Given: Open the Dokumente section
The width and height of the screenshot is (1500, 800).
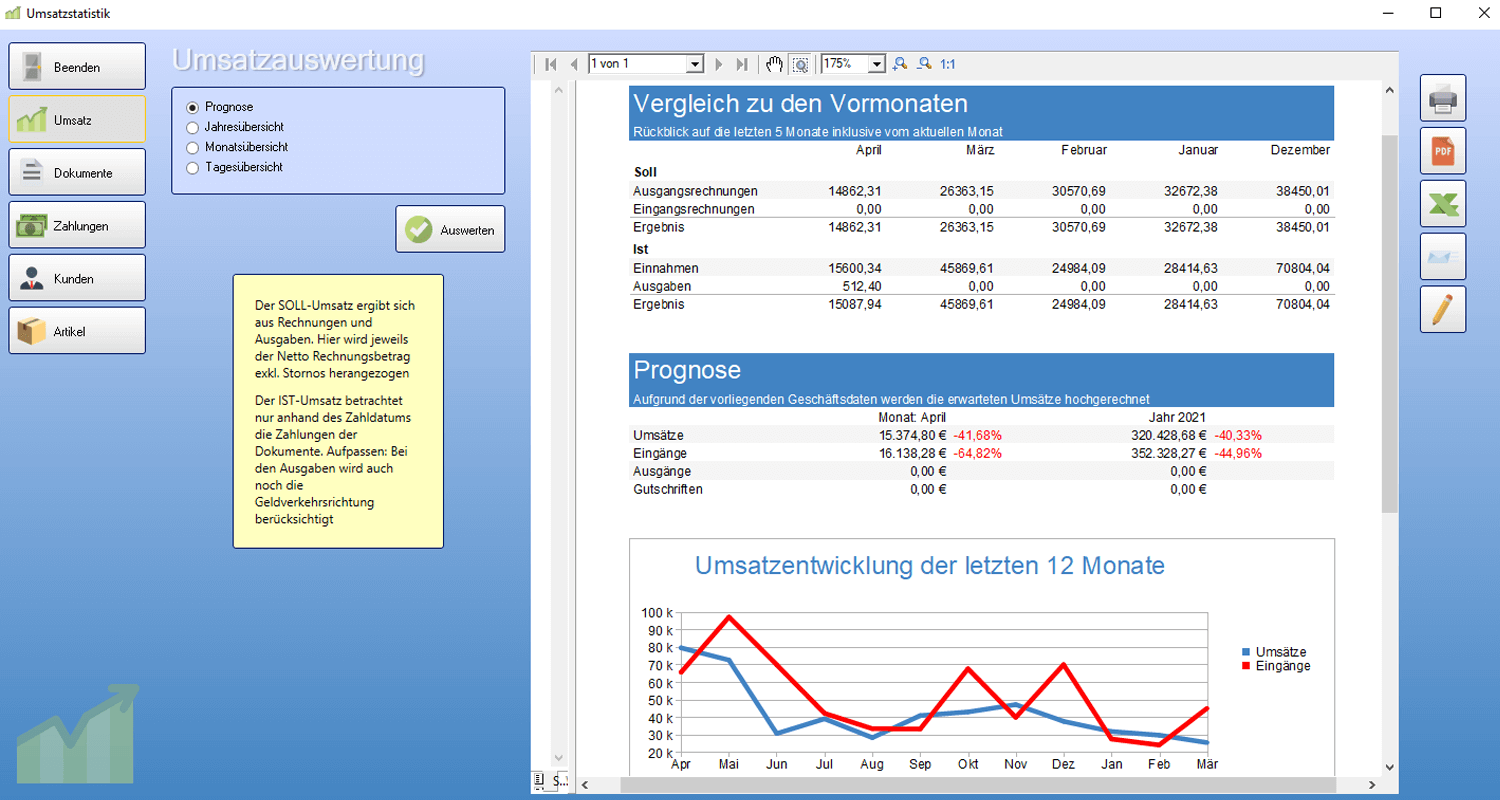Looking at the screenshot, I should 77,172.
